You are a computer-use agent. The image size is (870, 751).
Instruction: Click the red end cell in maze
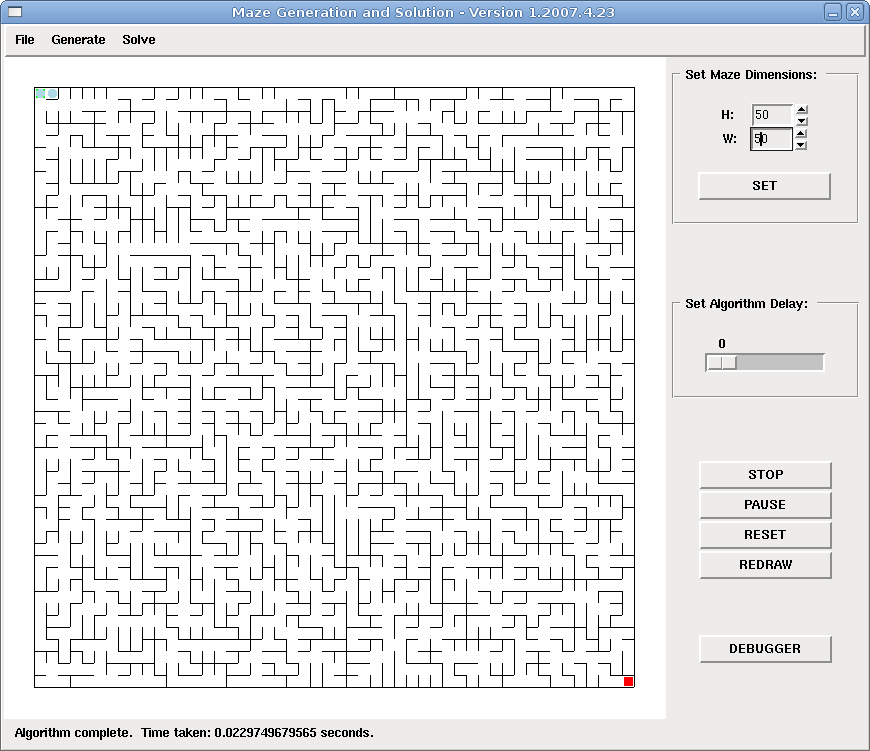point(628,681)
